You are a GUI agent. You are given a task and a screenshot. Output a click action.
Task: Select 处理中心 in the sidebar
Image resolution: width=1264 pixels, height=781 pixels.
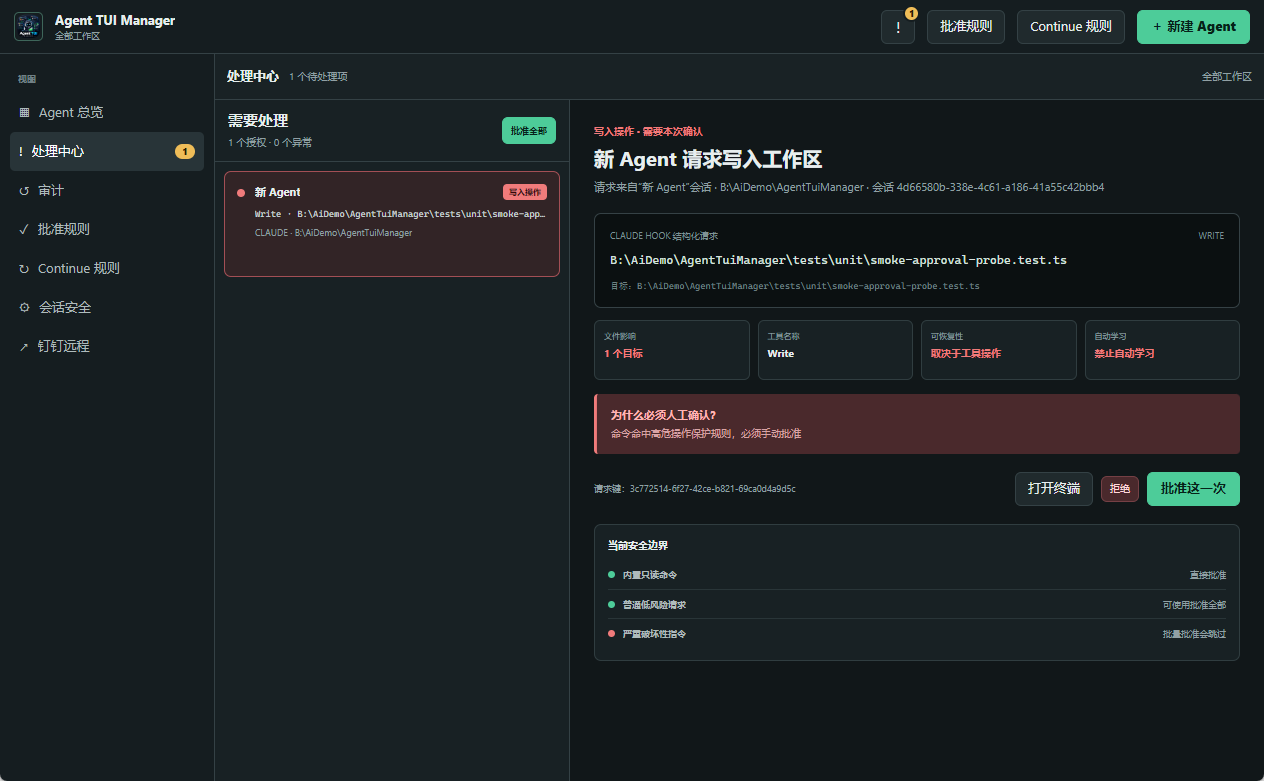(107, 152)
